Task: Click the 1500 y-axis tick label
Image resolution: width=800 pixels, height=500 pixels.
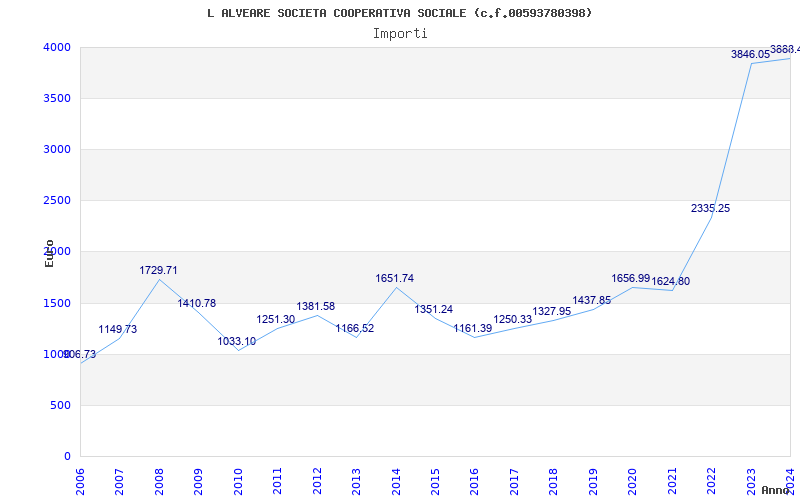Action: [x=55, y=304]
